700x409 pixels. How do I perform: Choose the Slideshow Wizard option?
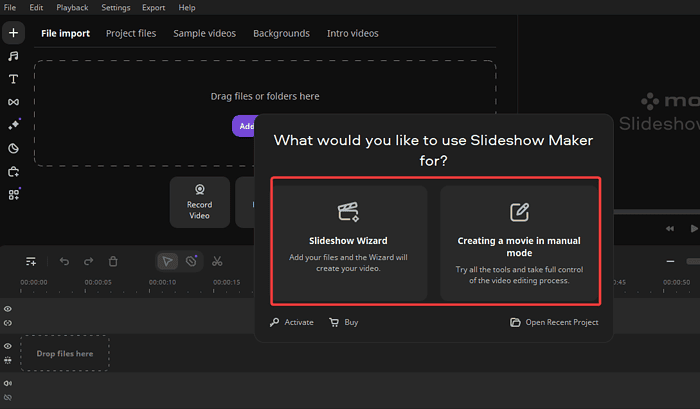point(348,242)
